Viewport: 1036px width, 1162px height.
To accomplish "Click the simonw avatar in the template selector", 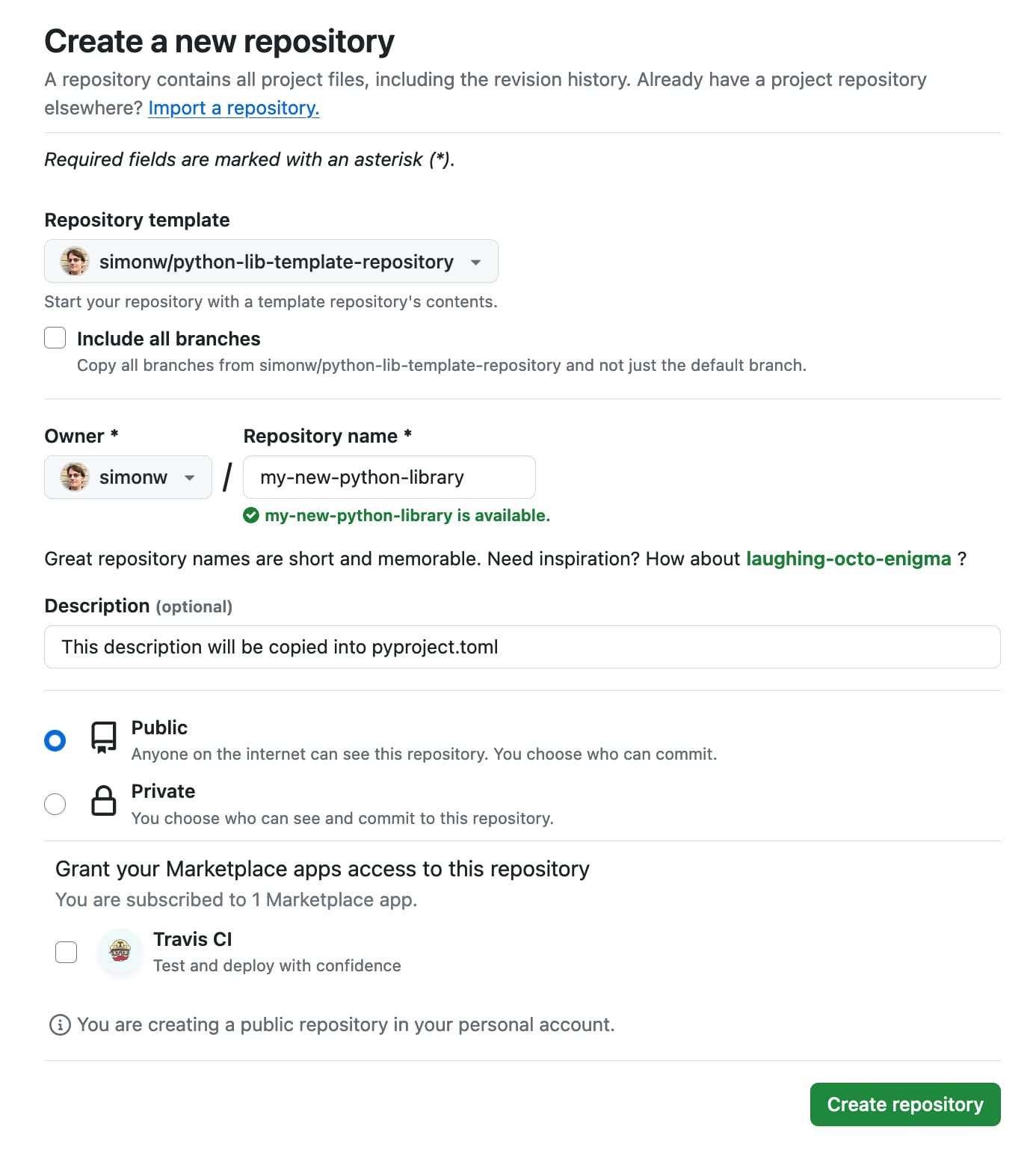I will point(74,262).
